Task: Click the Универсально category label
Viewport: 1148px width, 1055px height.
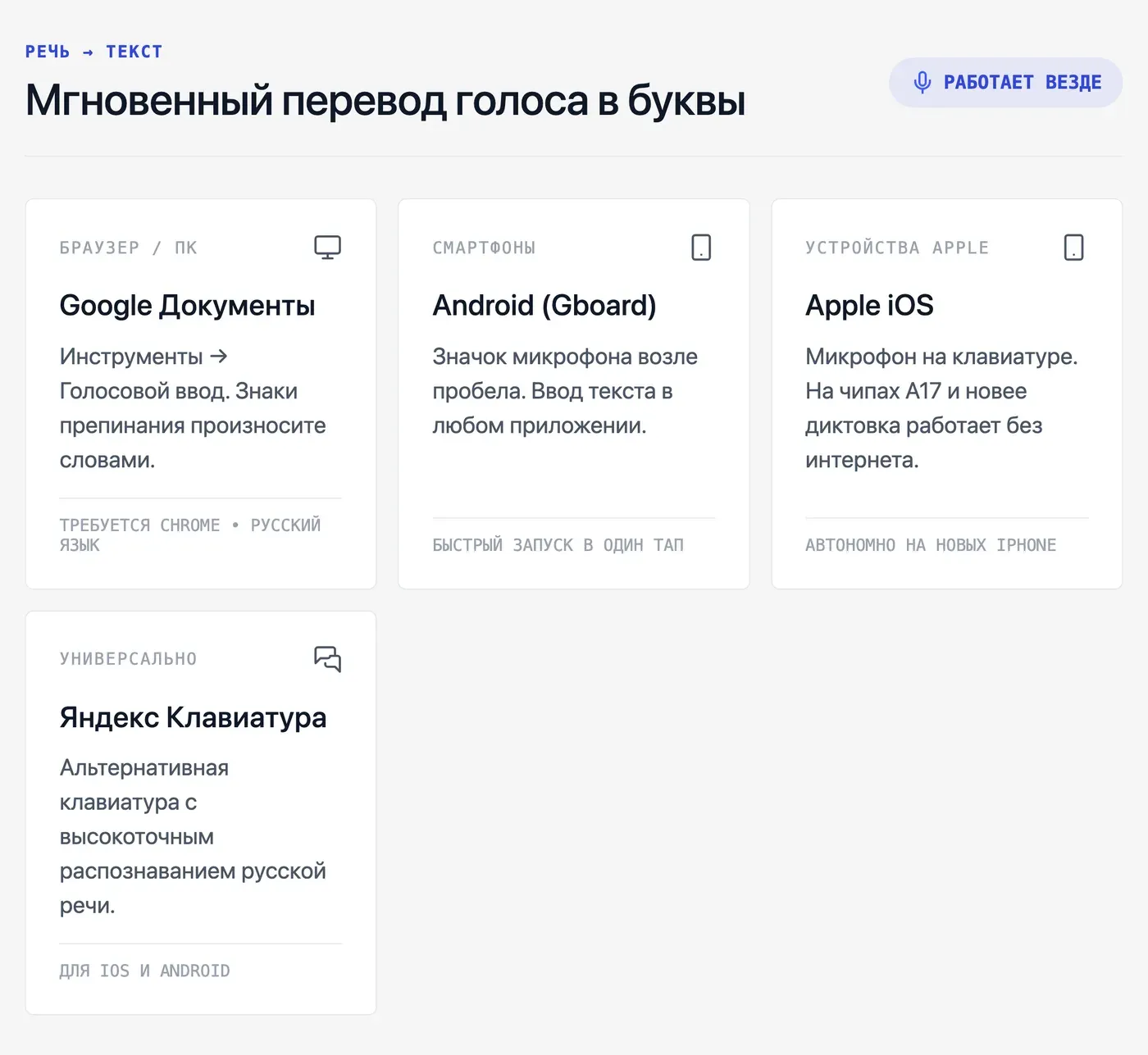Action: (129, 659)
